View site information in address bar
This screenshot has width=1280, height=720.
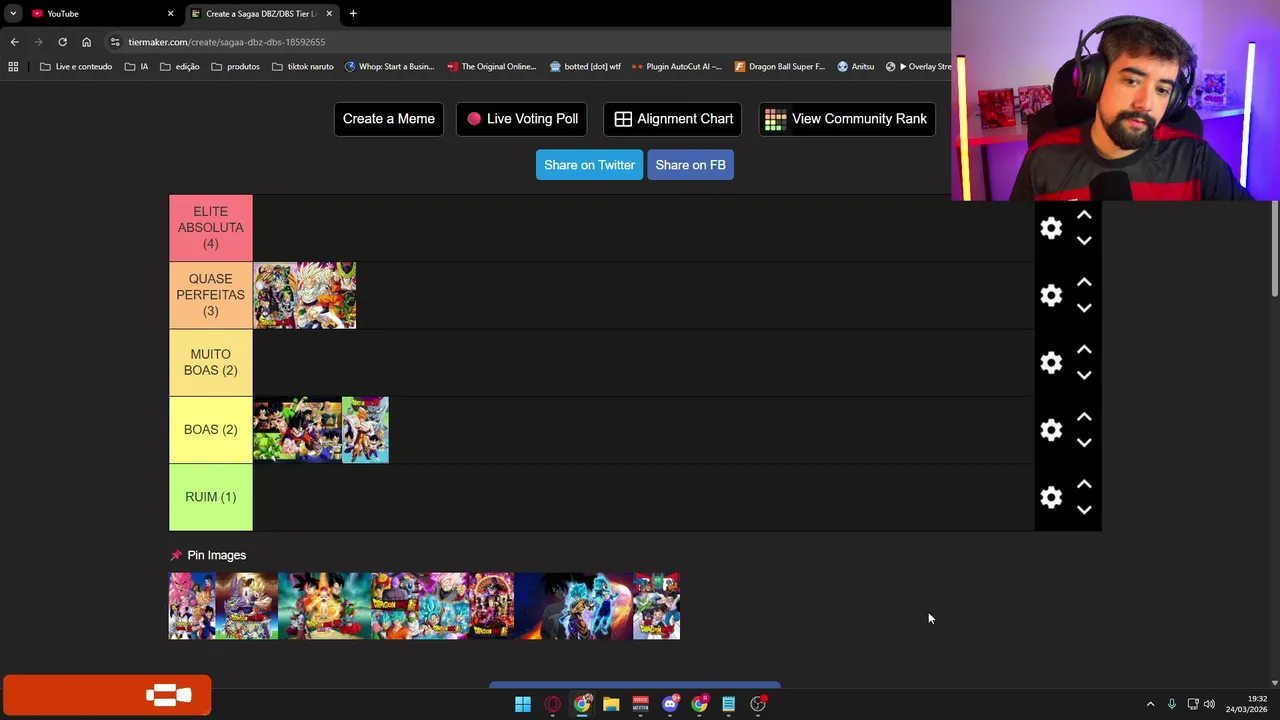click(x=115, y=42)
